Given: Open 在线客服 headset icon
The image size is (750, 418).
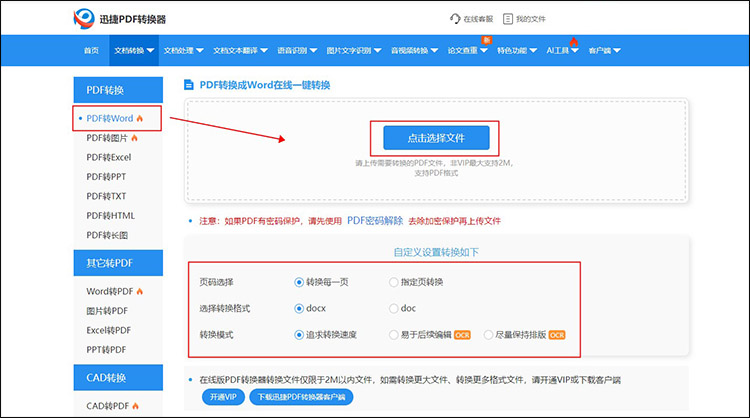Looking at the screenshot, I should pos(455,19).
